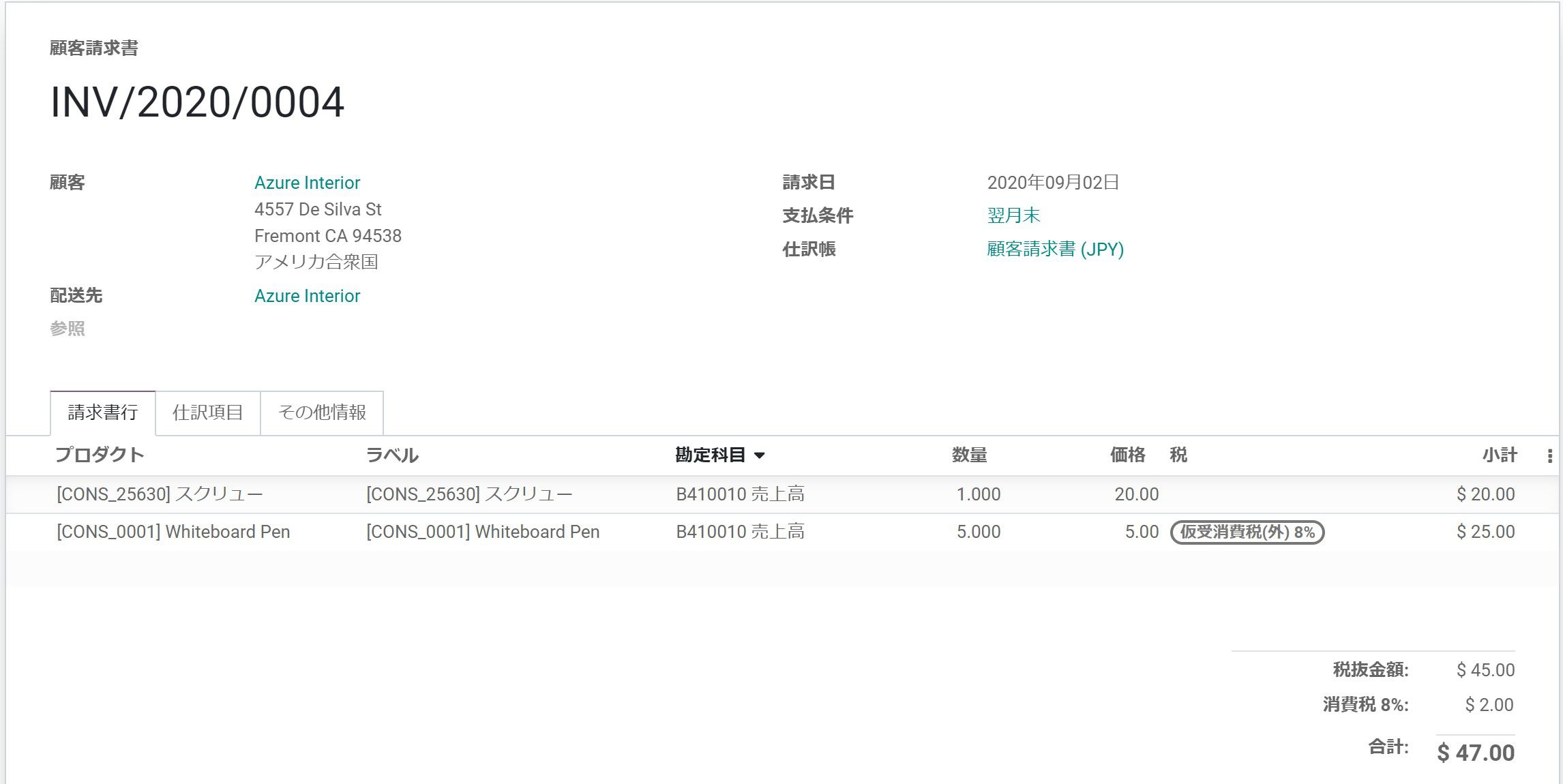Click the $ 20.00 subtotal cell

pyautogui.click(x=1485, y=494)
